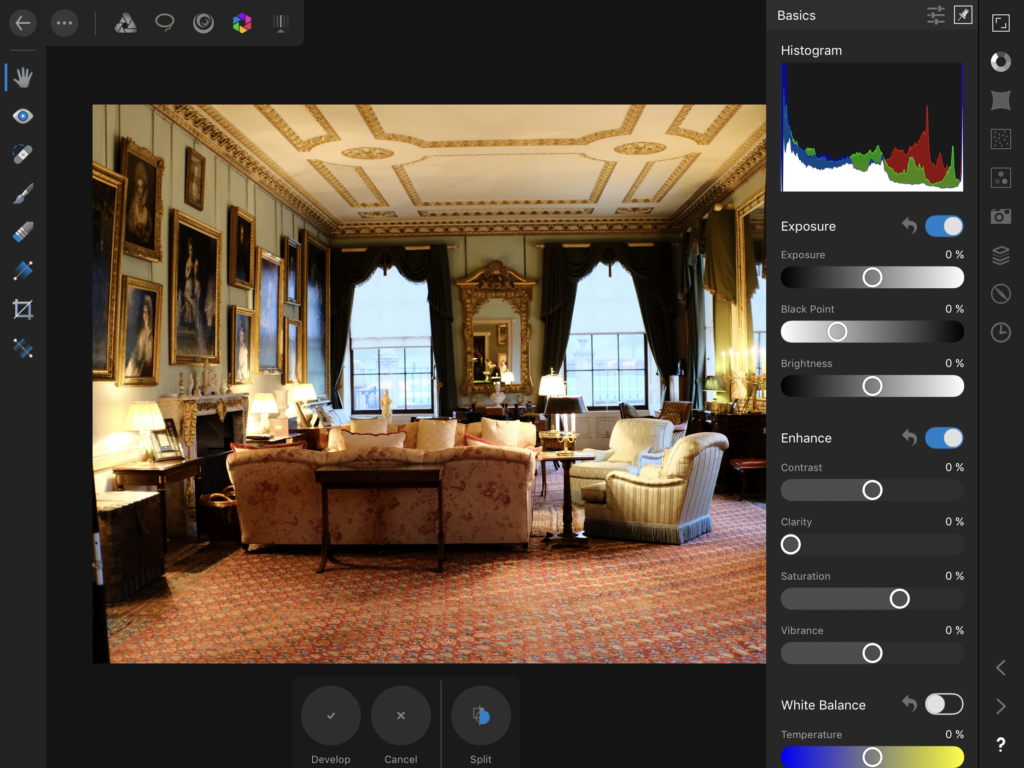
Task: Select the Red Eye Removal tool
Action: 23,116
